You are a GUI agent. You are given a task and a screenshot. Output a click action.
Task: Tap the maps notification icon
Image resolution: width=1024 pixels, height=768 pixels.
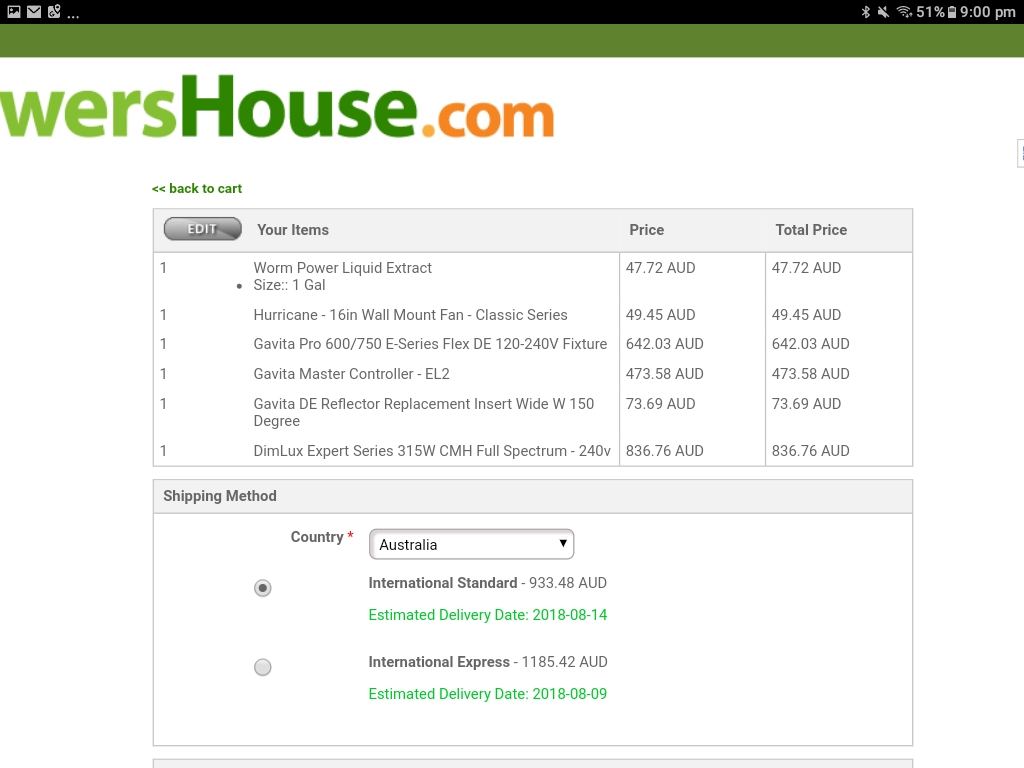coord(54,11)
